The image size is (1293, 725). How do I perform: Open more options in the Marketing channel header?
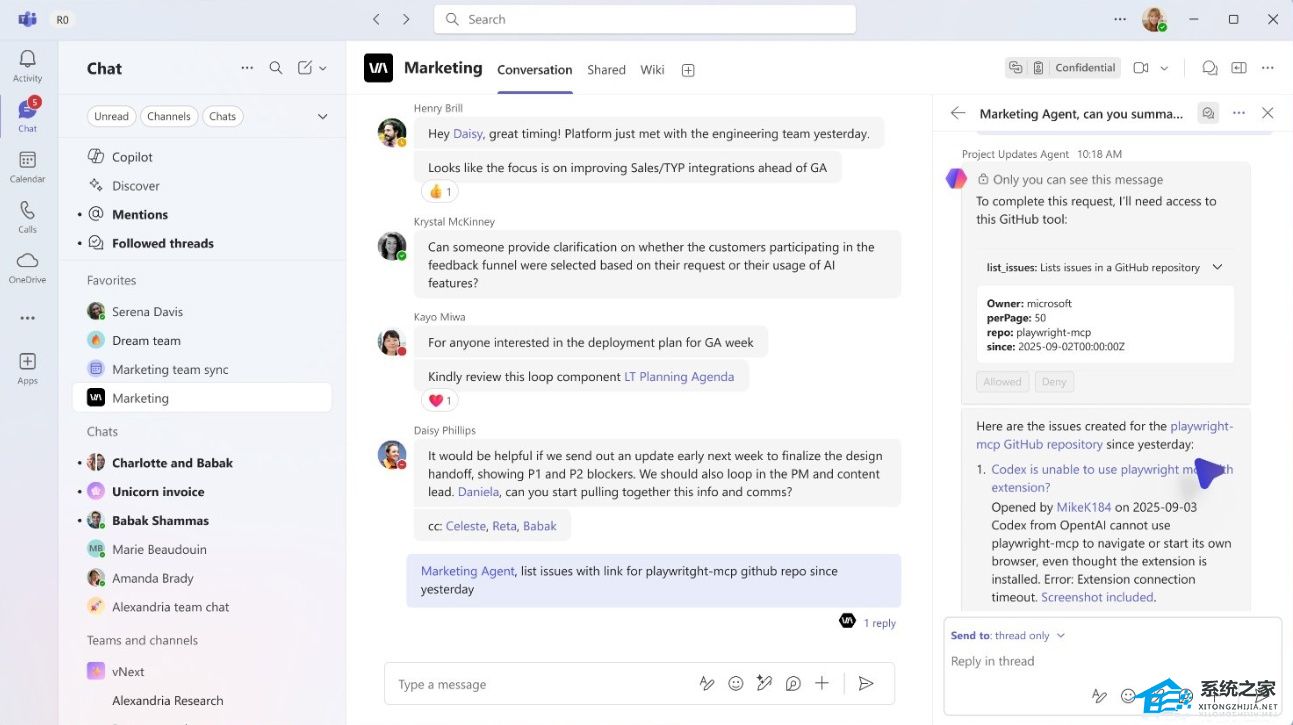click(1268, 68)
